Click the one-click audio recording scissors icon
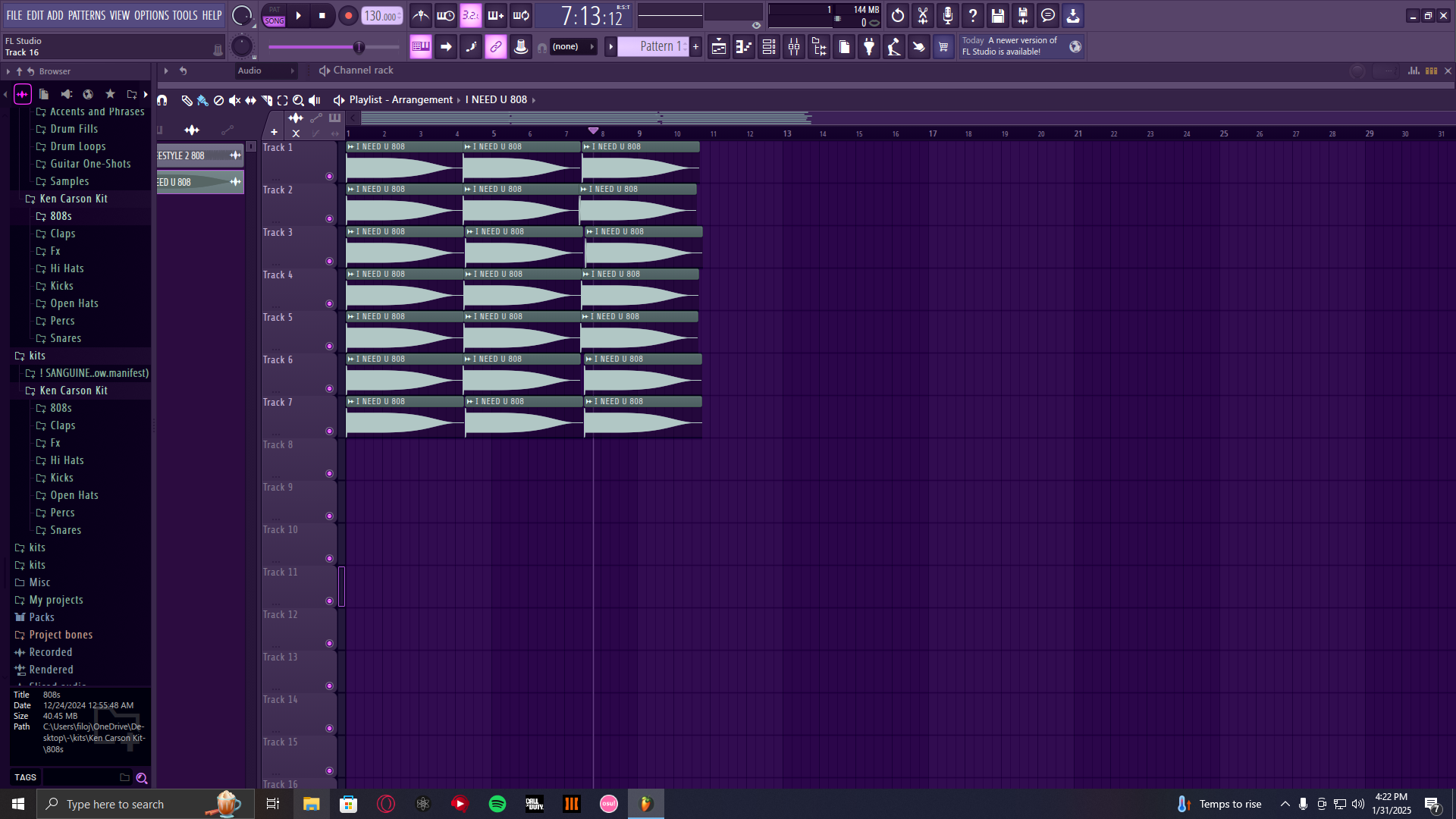 (923, 15)
